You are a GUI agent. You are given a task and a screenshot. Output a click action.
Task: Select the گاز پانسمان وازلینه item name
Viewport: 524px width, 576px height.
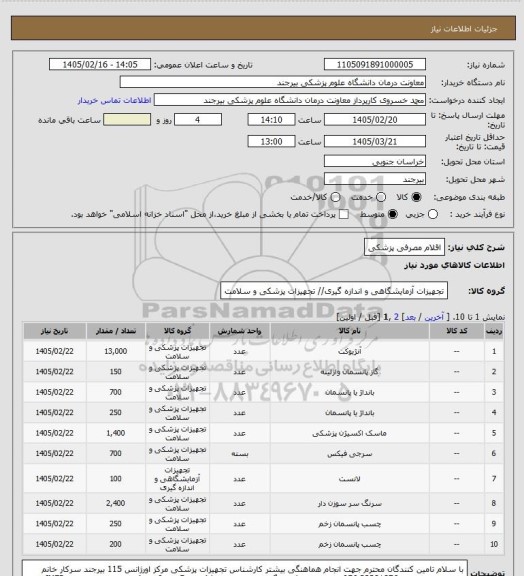[349, 372]
